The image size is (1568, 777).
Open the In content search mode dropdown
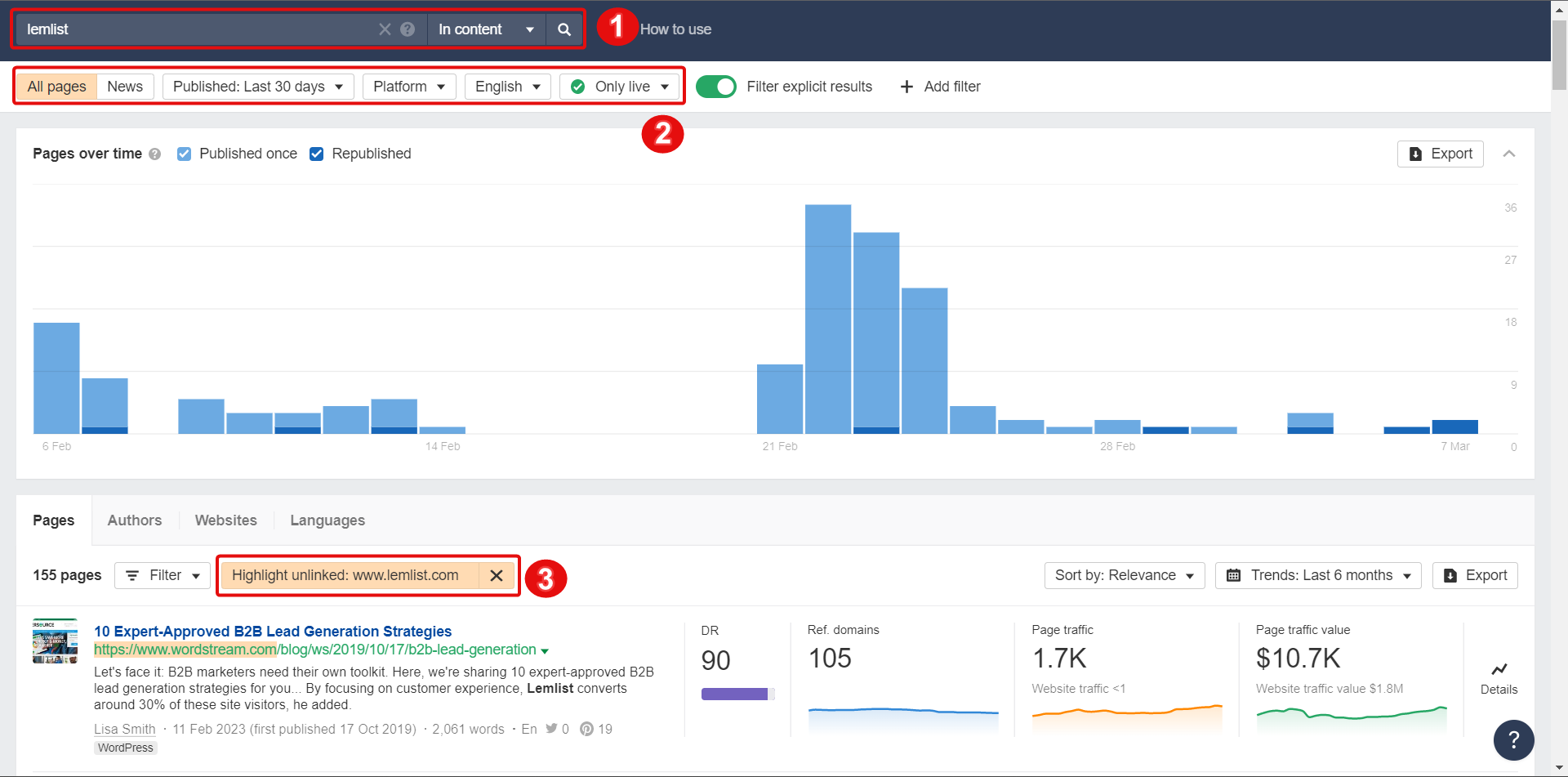tap(486, 29)
